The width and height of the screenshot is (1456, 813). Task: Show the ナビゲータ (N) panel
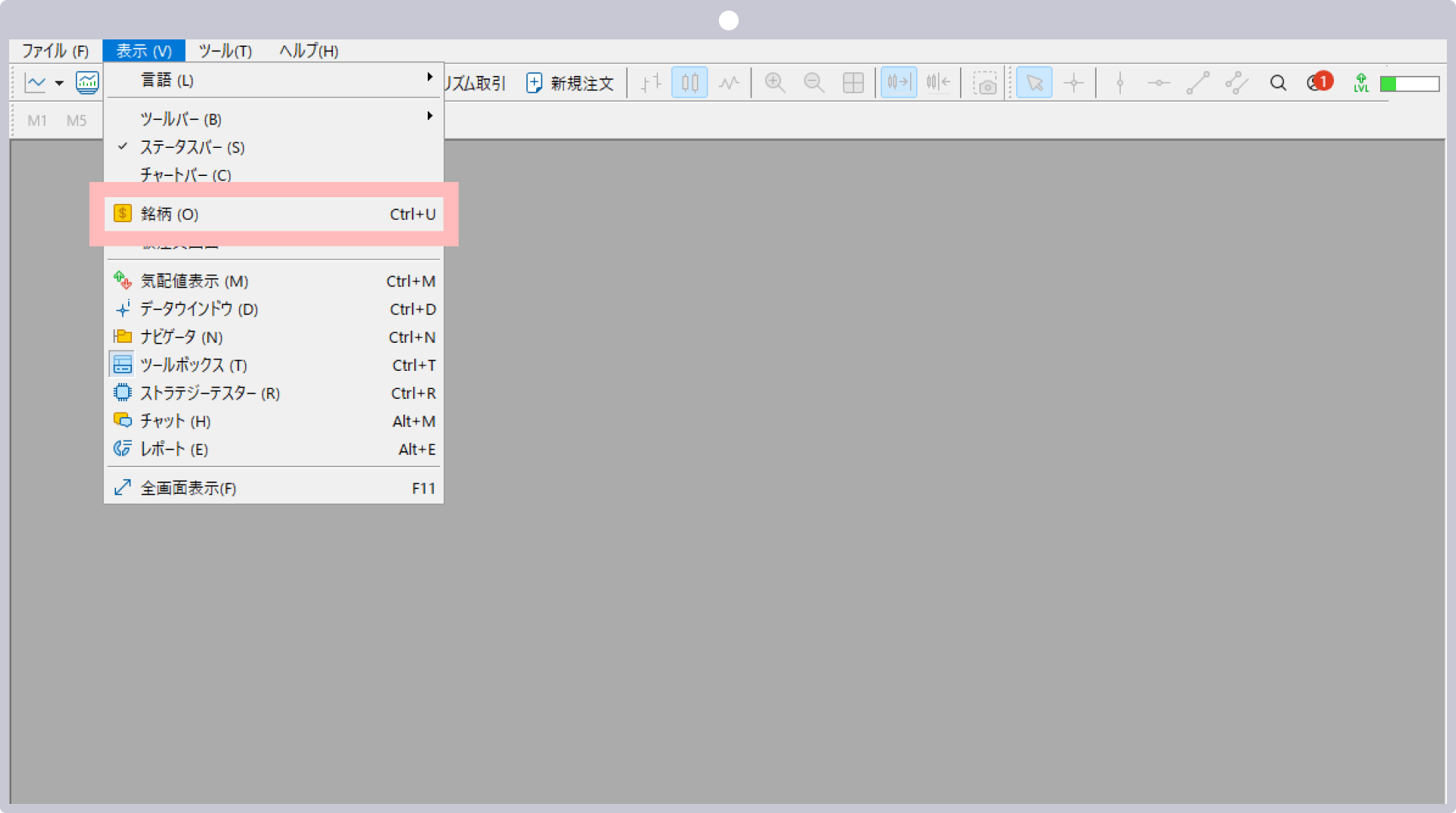[x=274, y=337]
